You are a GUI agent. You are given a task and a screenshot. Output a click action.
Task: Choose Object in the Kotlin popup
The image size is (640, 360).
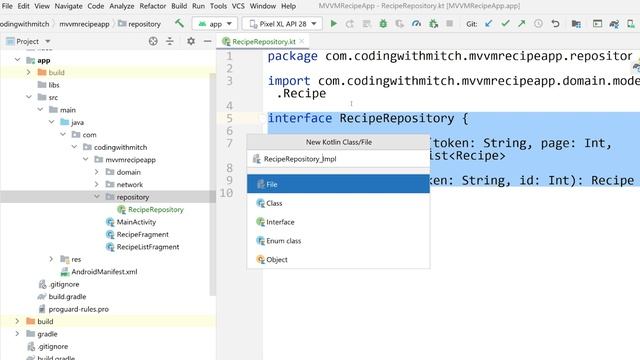tap(338, 259)
